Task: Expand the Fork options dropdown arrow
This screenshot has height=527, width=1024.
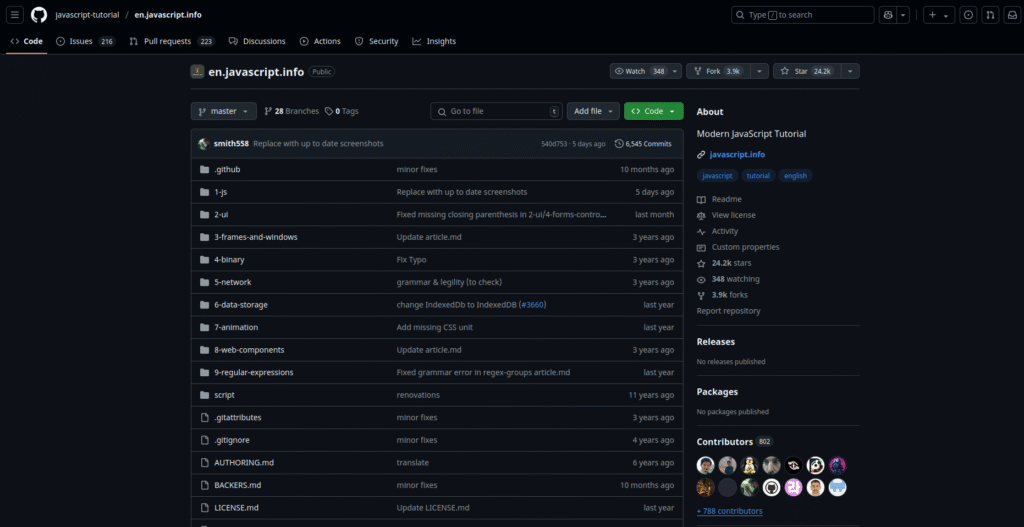Action: tap(760, 71)
